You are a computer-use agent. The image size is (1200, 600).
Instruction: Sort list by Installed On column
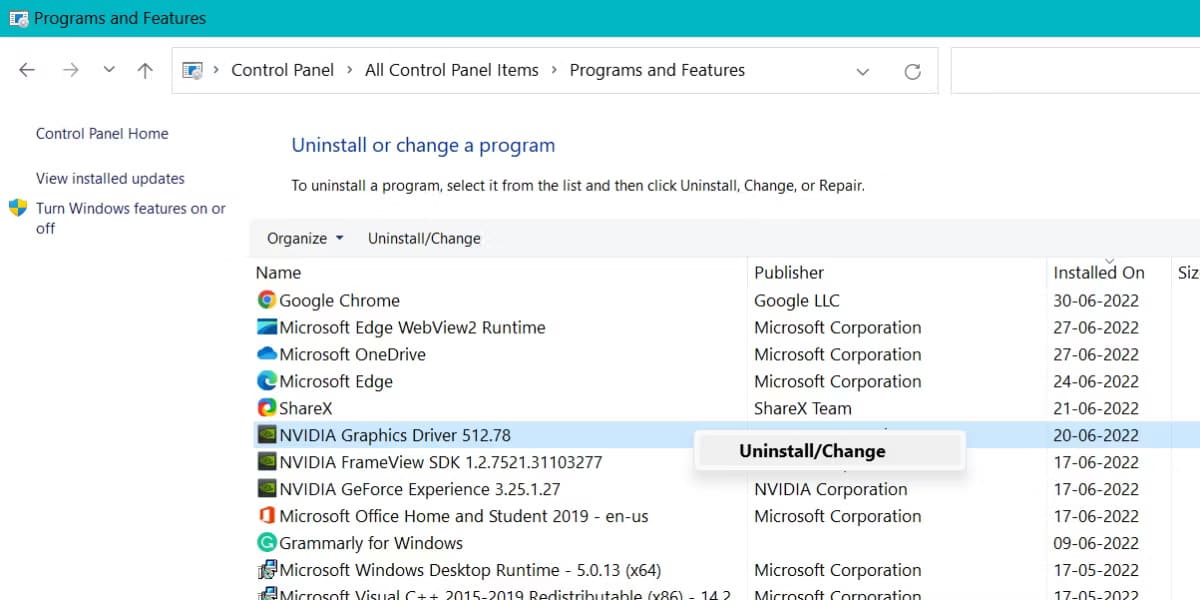pyautogui.click(x=1098, y=272)
